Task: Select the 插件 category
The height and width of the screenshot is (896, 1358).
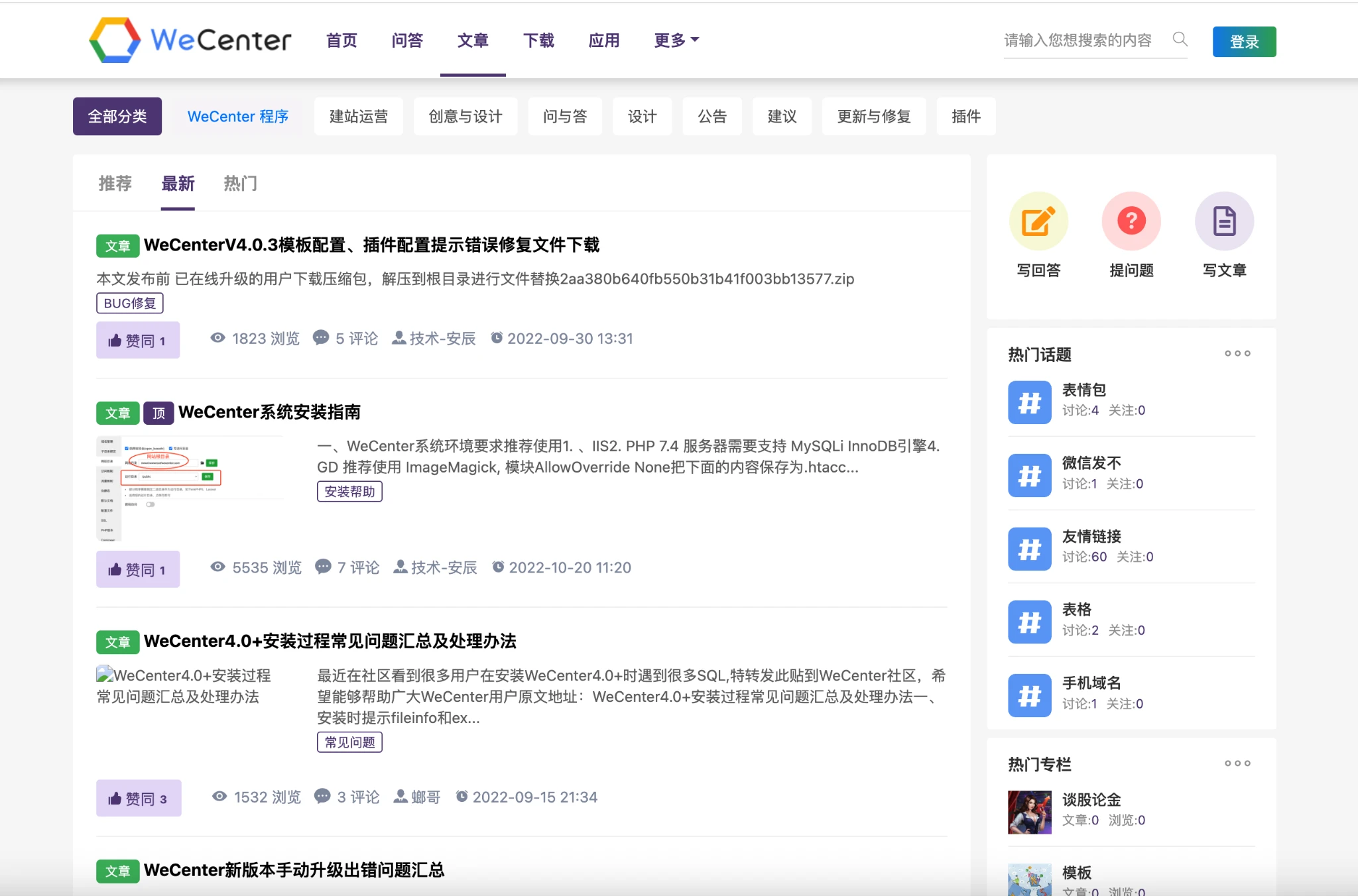Action: pyautogui.click(x=966, y=117)
